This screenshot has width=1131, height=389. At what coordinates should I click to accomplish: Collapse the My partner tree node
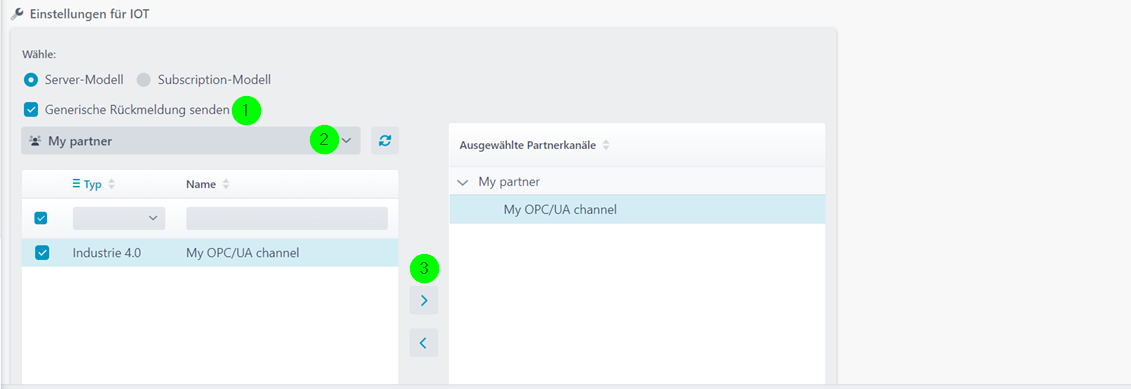click(x=462, y=182)
